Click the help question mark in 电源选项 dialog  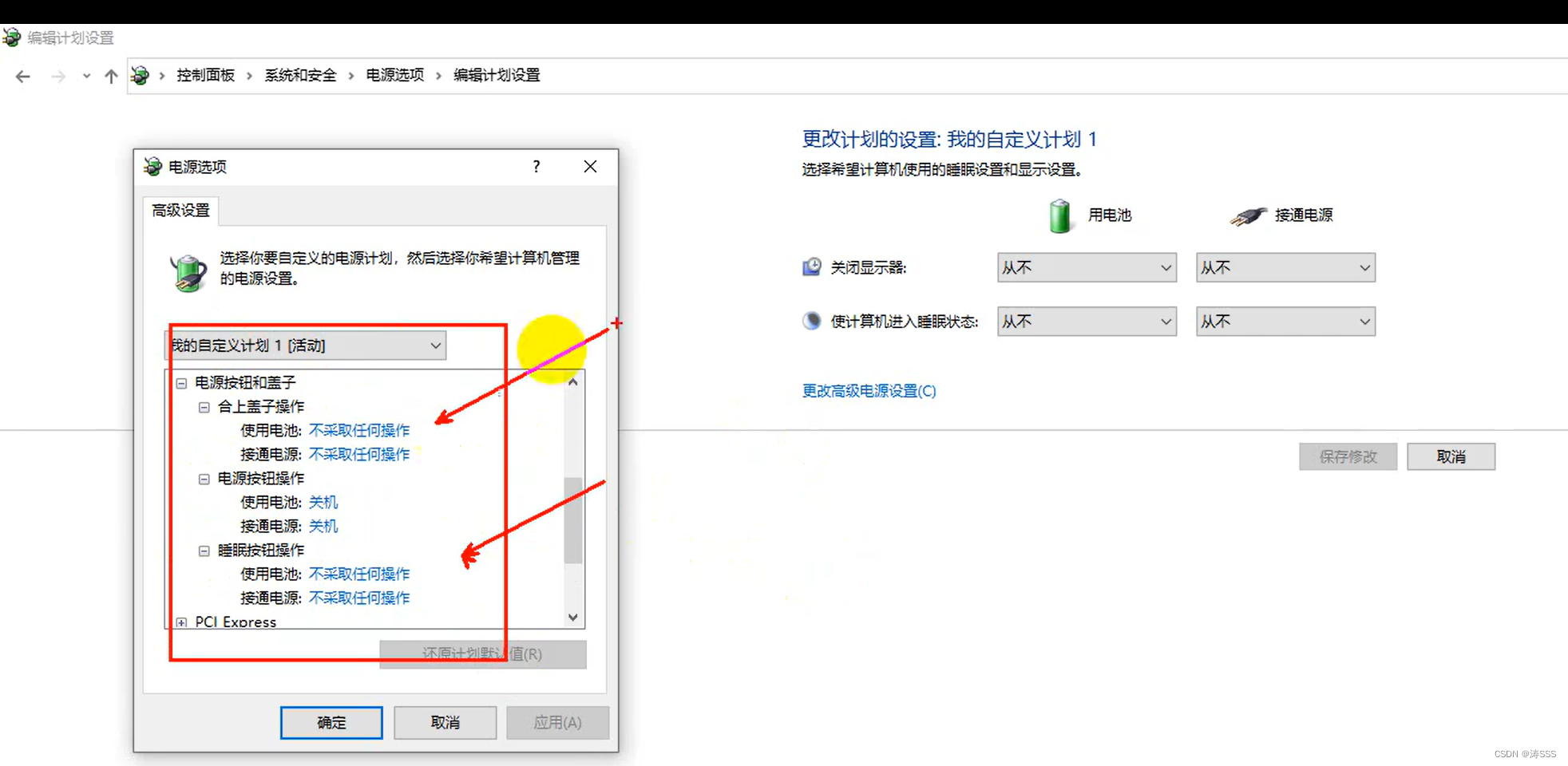tap(537, 167)
